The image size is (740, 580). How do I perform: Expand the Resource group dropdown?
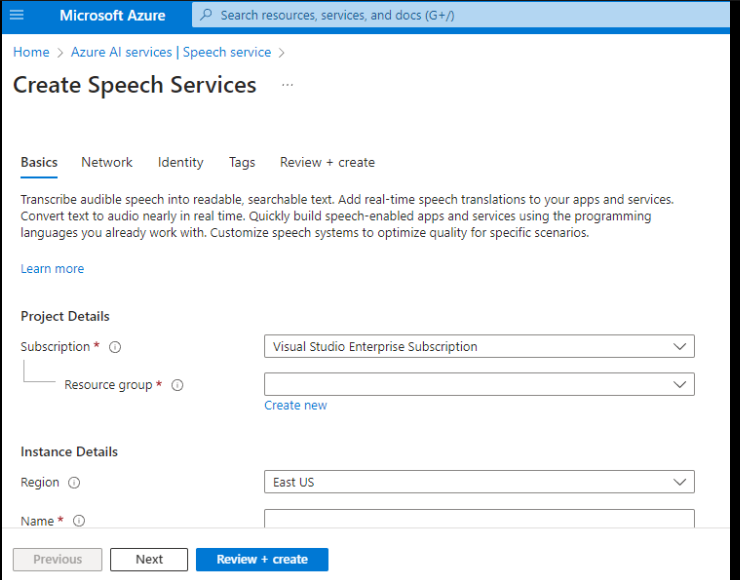479,384
